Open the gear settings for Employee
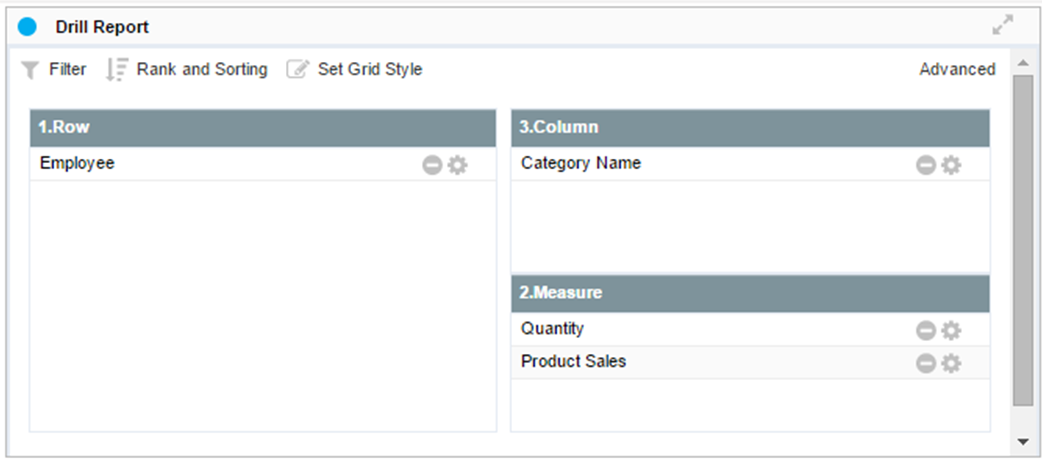 tap(457, 165)
